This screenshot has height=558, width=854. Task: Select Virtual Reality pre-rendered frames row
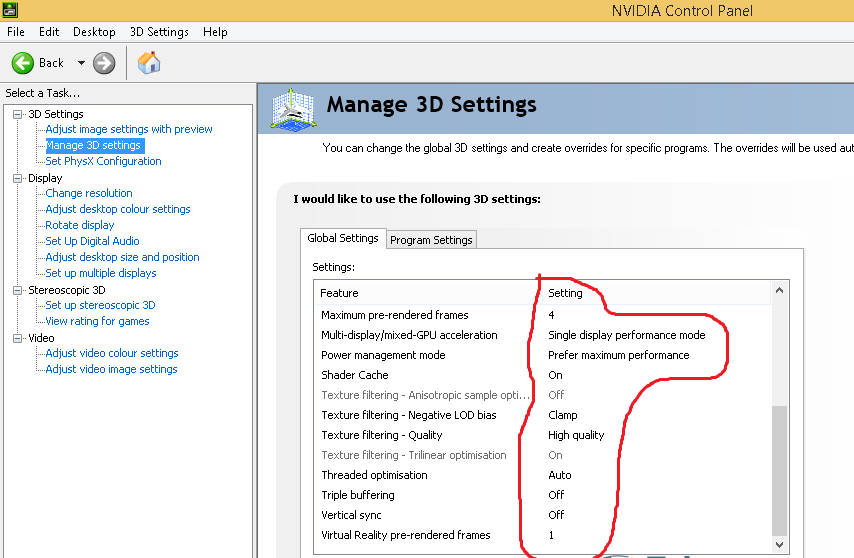[x=542, y=536]
